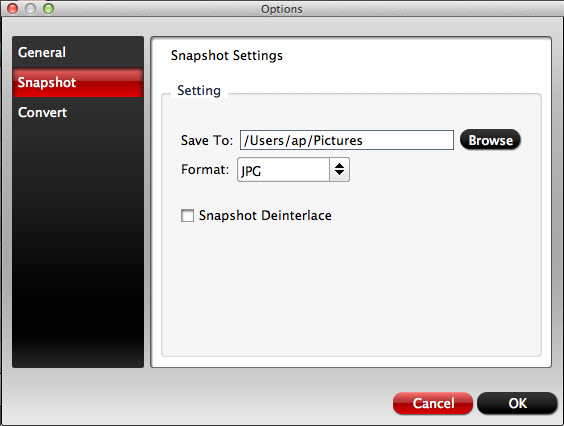Click the Format dropdown up-down arrows
The image size is (564, 426).
click(339, 169)
